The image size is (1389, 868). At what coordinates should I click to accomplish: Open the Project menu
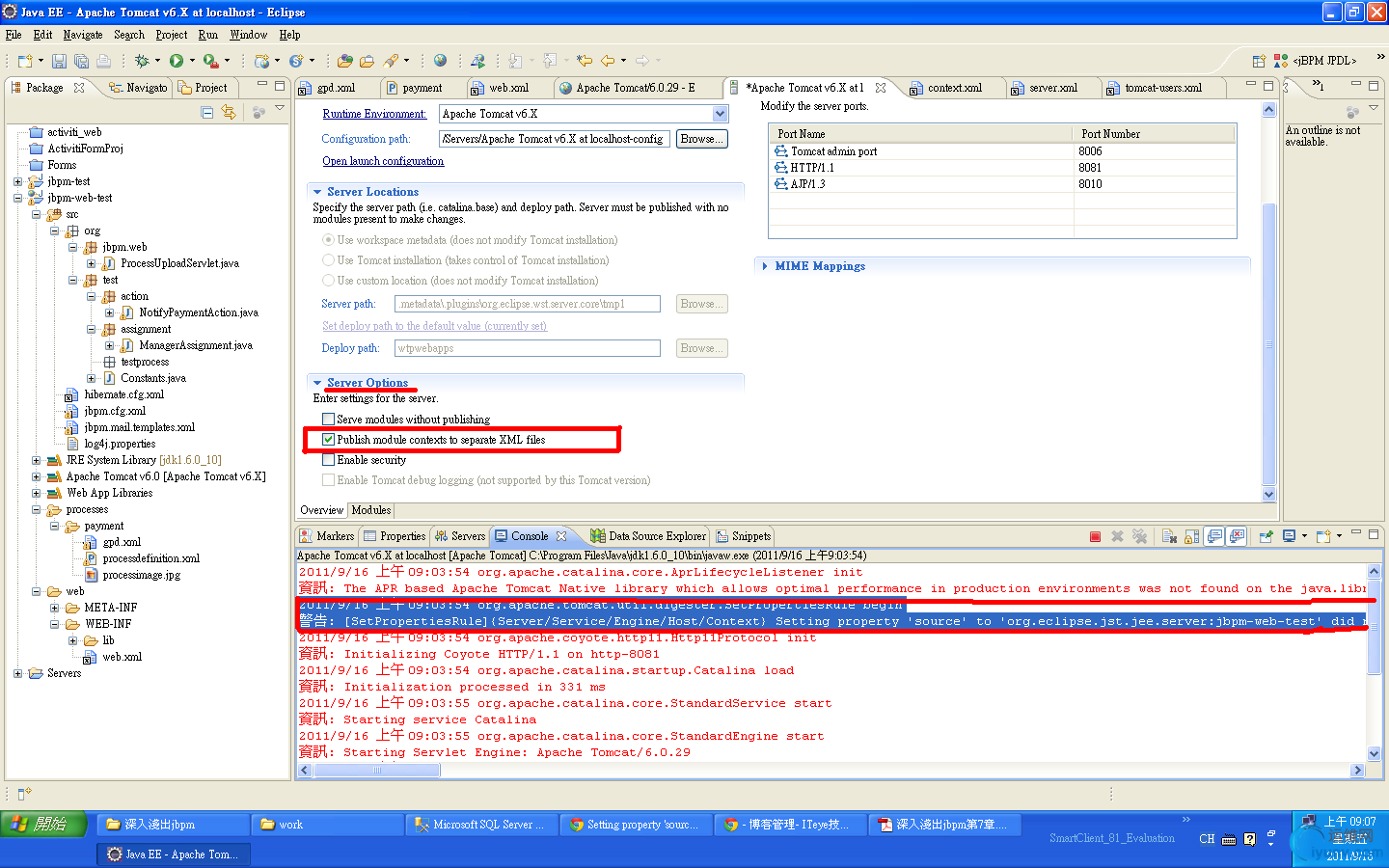172,35
